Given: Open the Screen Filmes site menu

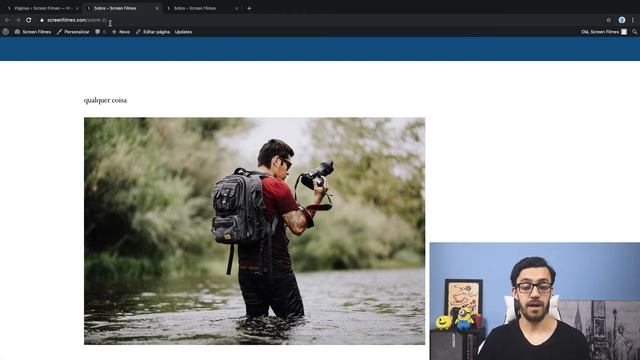Looking at the screenshot, I should pos(33,32).
